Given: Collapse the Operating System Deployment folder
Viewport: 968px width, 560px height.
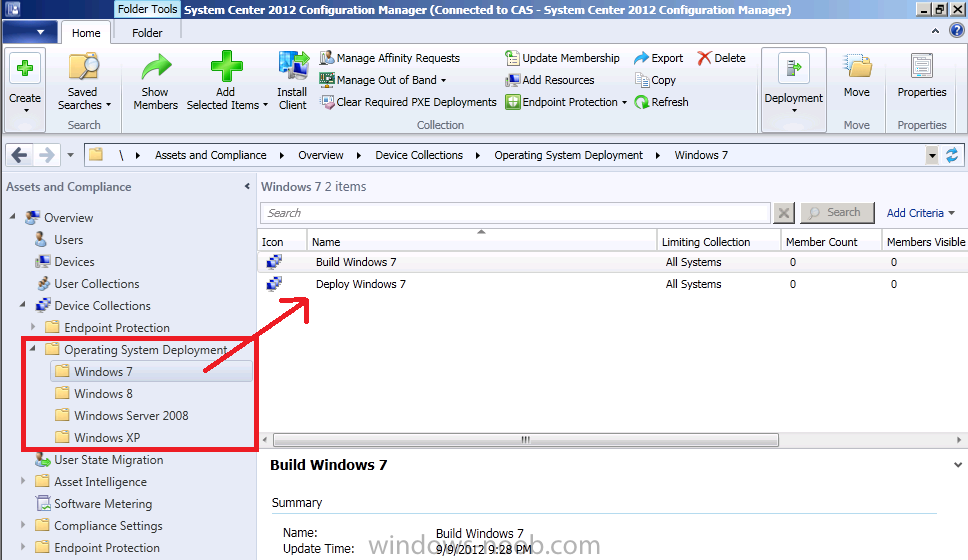Looking at the screenshot, I should [x=33, y=349].
